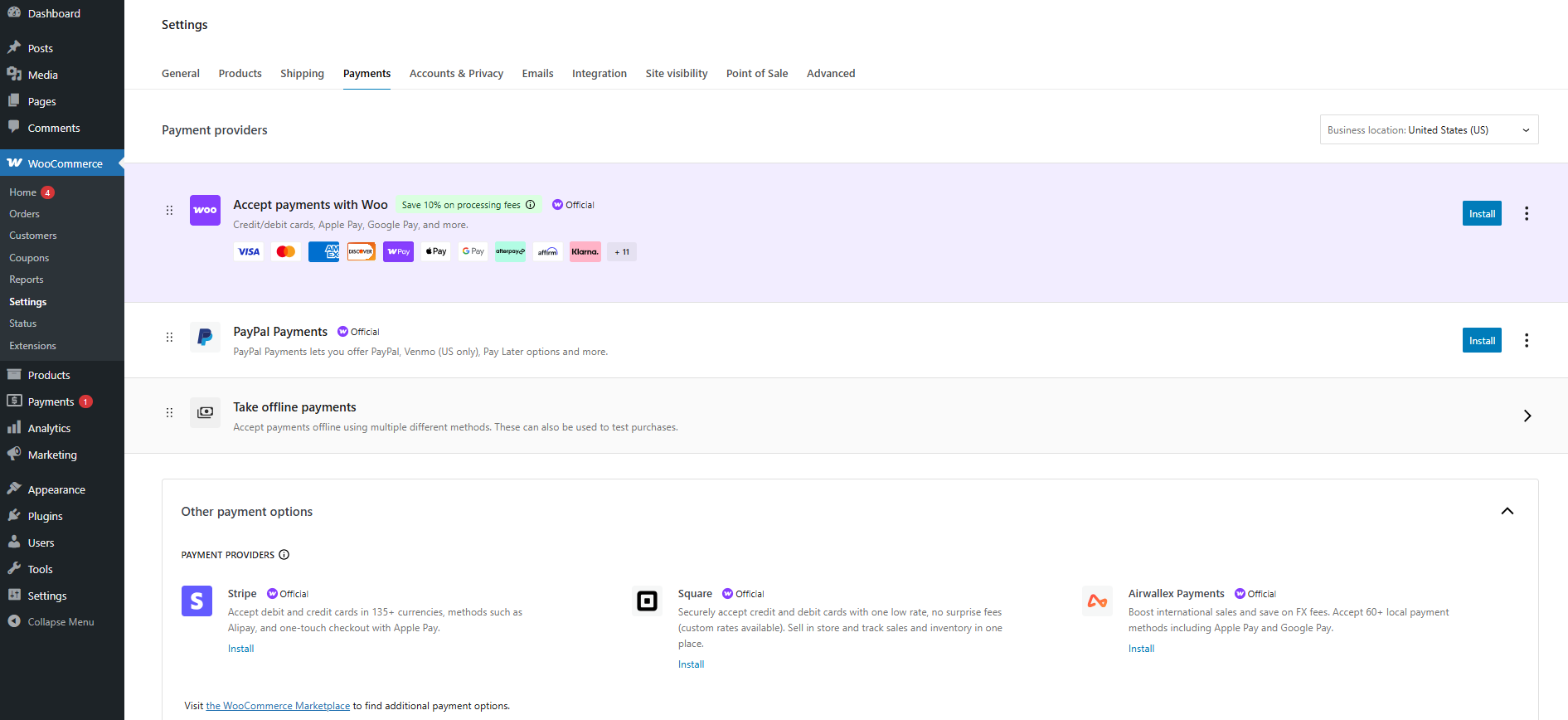Switch to the Shipping tab
This screenshot has width=1568, height=720.
(302, 73)
